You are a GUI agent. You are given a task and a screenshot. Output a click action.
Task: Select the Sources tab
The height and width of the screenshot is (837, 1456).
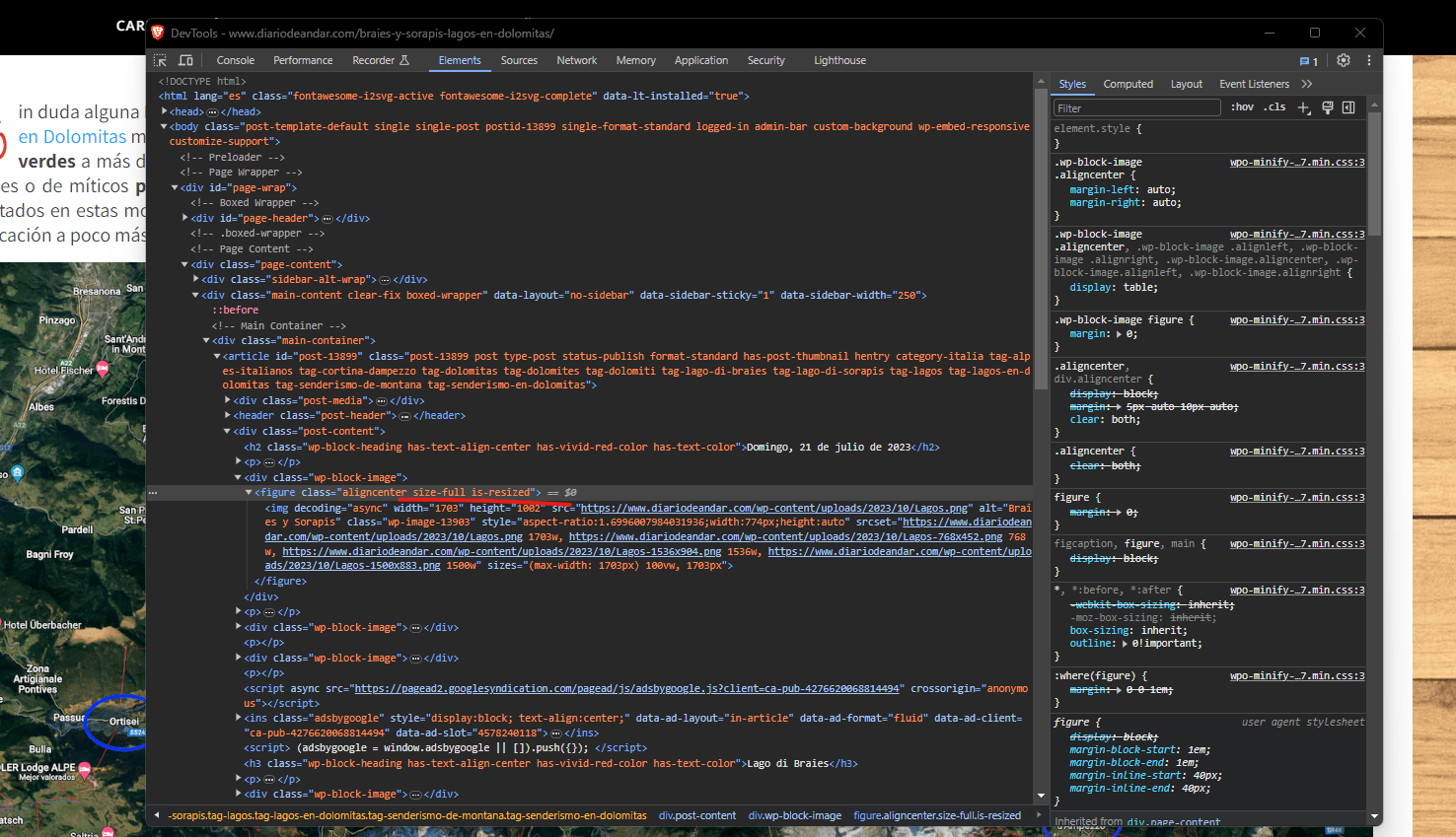click(519, 60)
